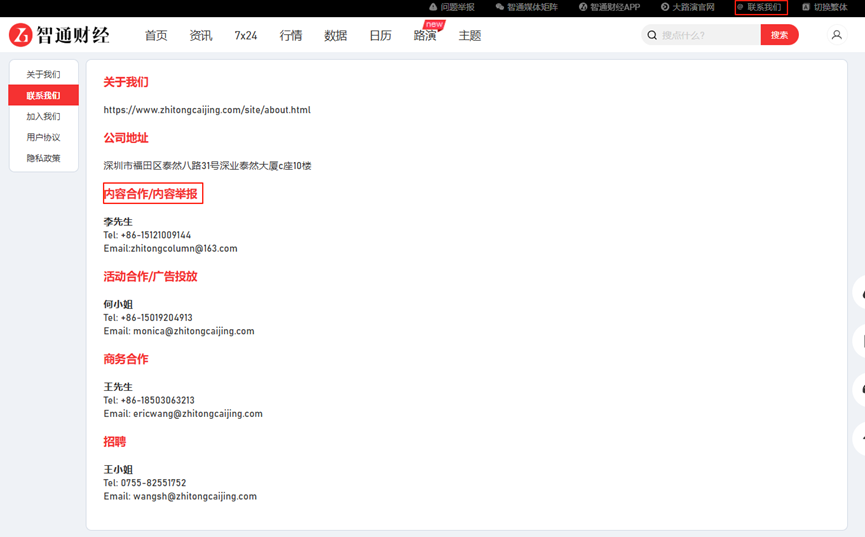Open the 智通财经 logo homepage link
This screenshot has width=865, height=537.
[59, 35]
